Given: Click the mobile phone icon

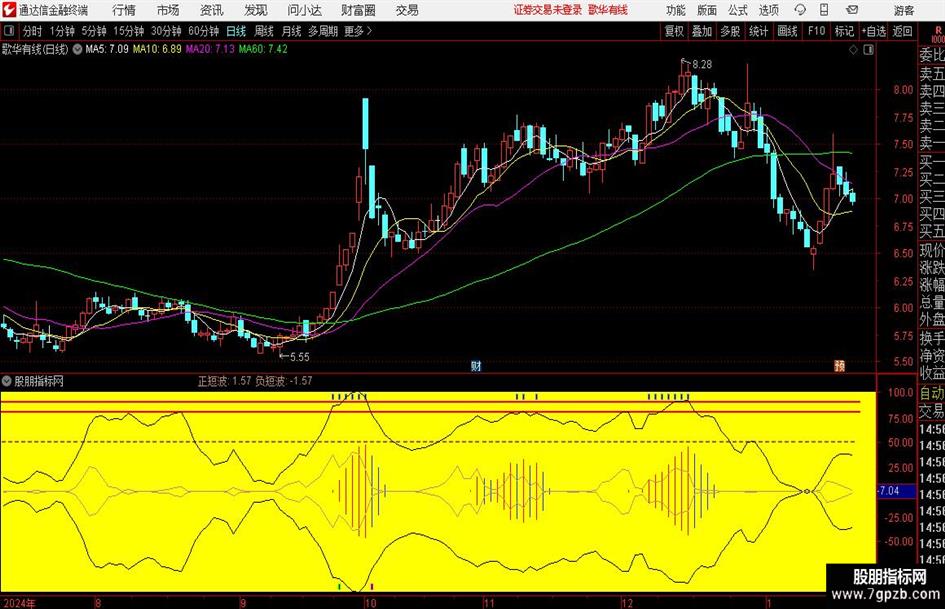Looking at the screenshot, I should [x=824, y=10].
